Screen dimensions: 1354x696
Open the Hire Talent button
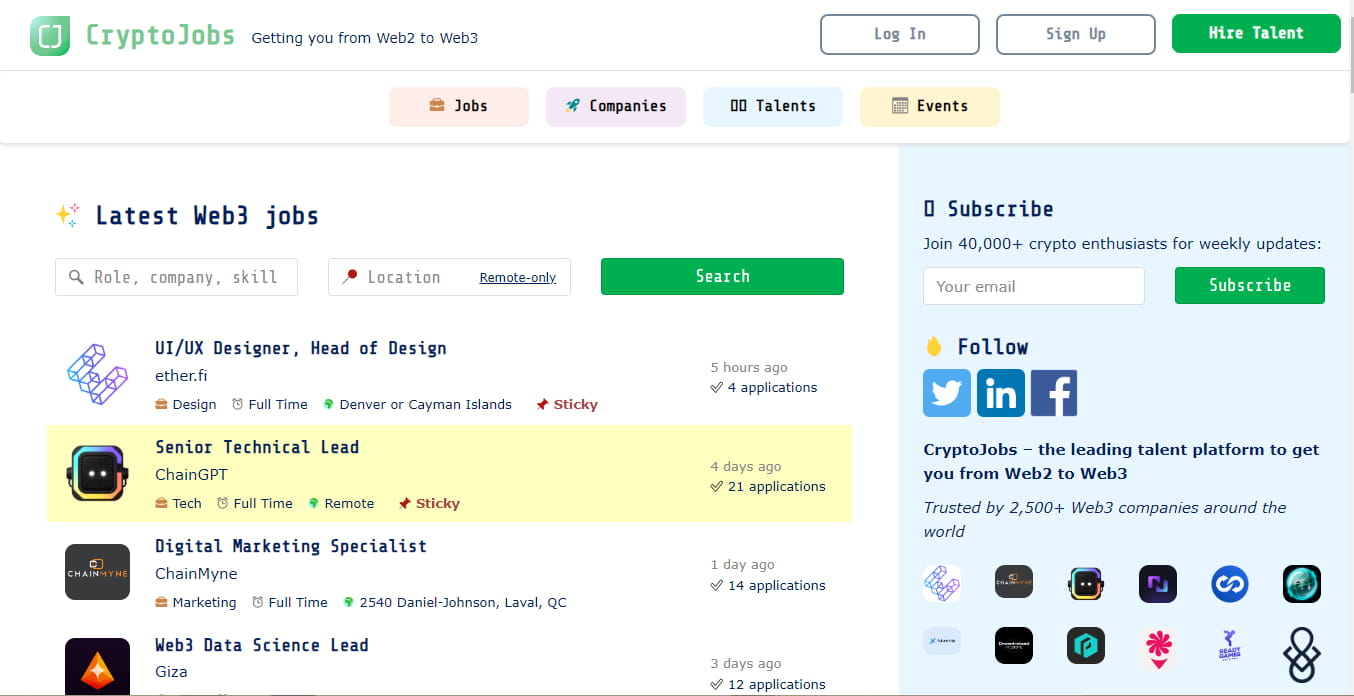1256,33
